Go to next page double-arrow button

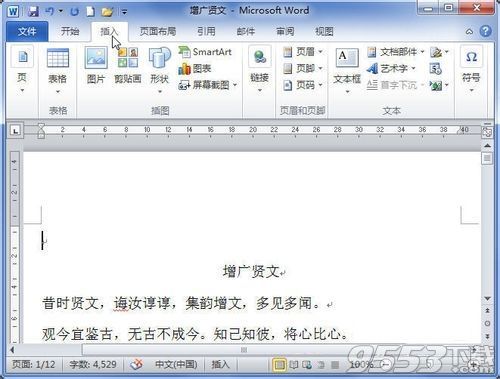pyautogui.click(x=487, y=336)
